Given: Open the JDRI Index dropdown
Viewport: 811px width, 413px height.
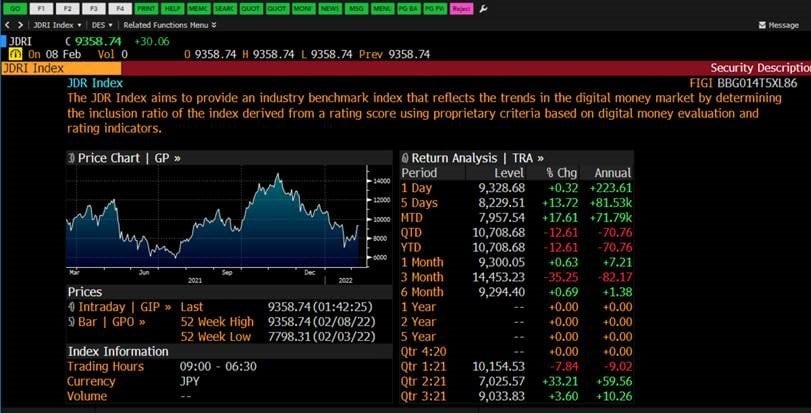Looking at the screenshot, I should (57, 25).
